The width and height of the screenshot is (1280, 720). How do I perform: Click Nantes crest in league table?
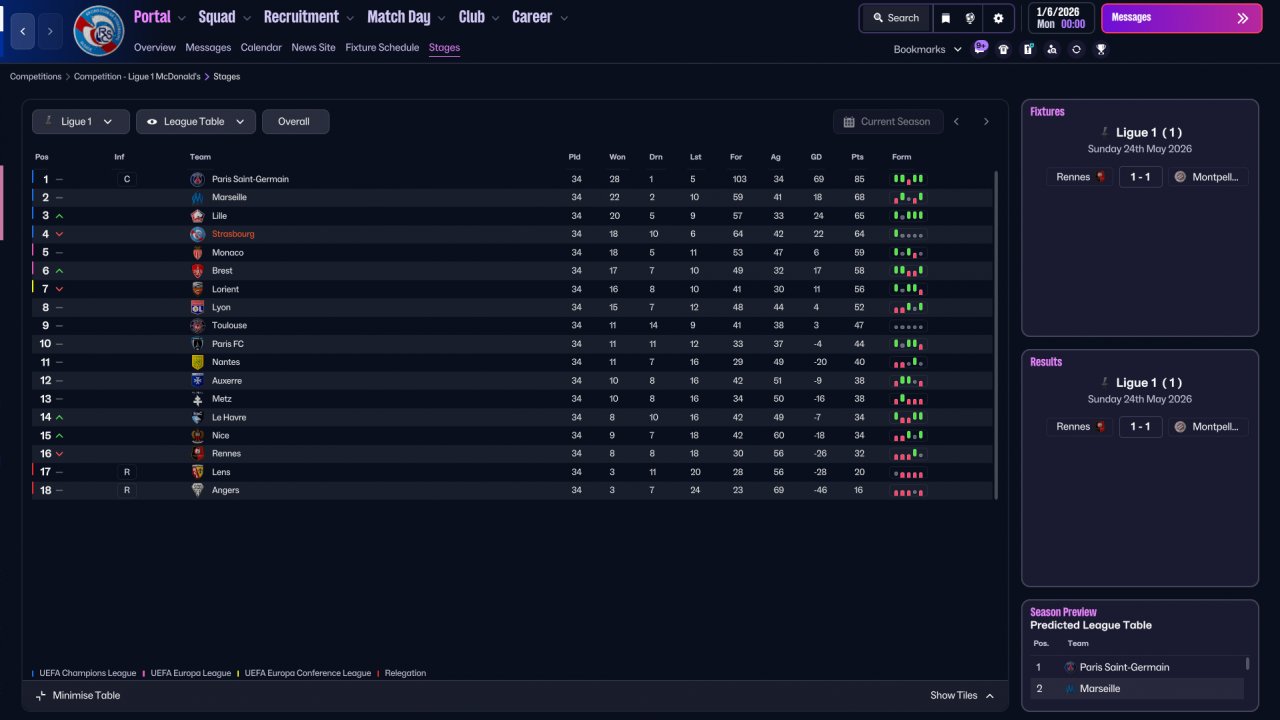point(197,362)
